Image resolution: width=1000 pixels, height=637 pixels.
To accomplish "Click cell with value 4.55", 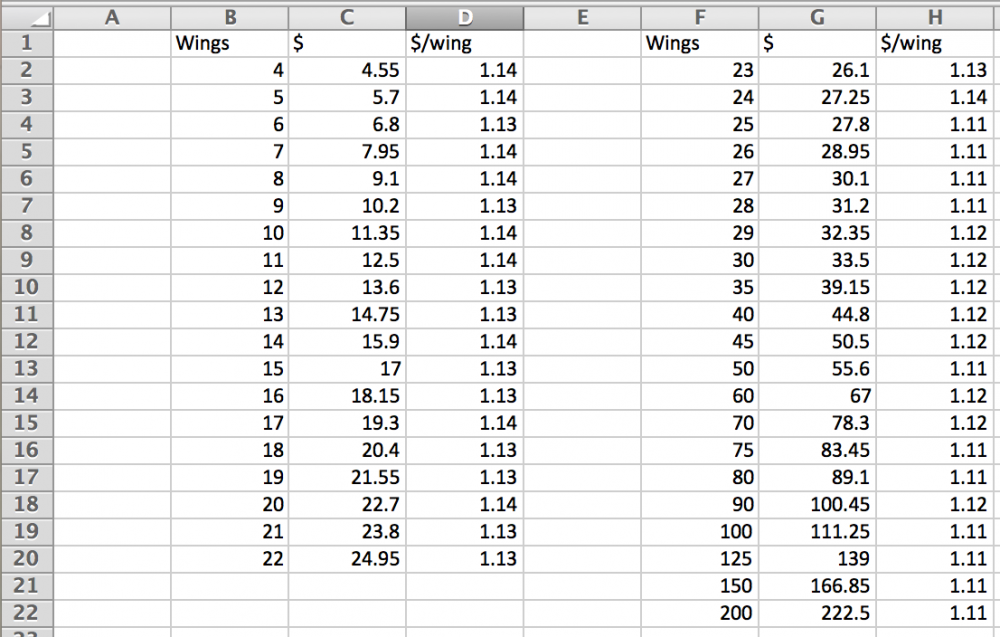I will [x=347, y=70].
